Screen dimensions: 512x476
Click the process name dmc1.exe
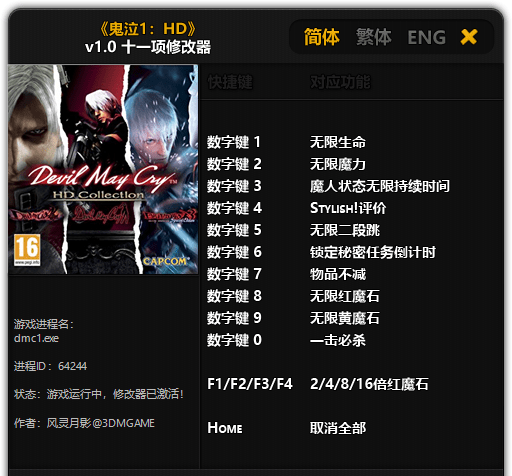[x=36, y=338]
